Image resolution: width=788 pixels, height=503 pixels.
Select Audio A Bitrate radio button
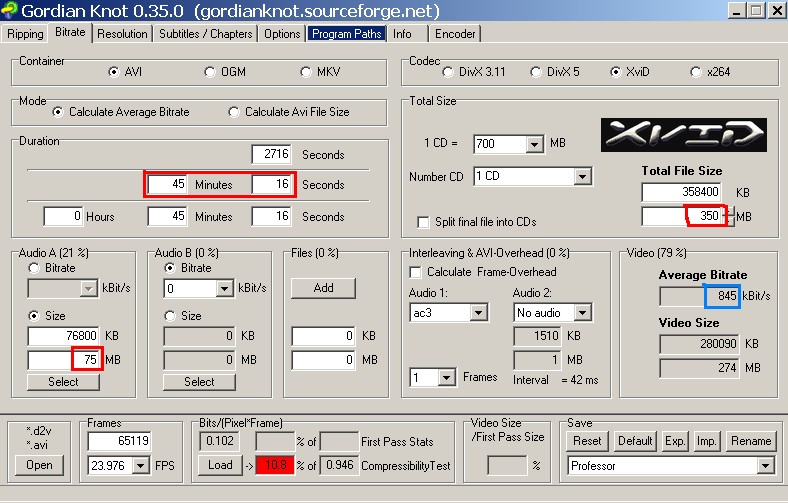pyautogui.click(x=34, y=268)
